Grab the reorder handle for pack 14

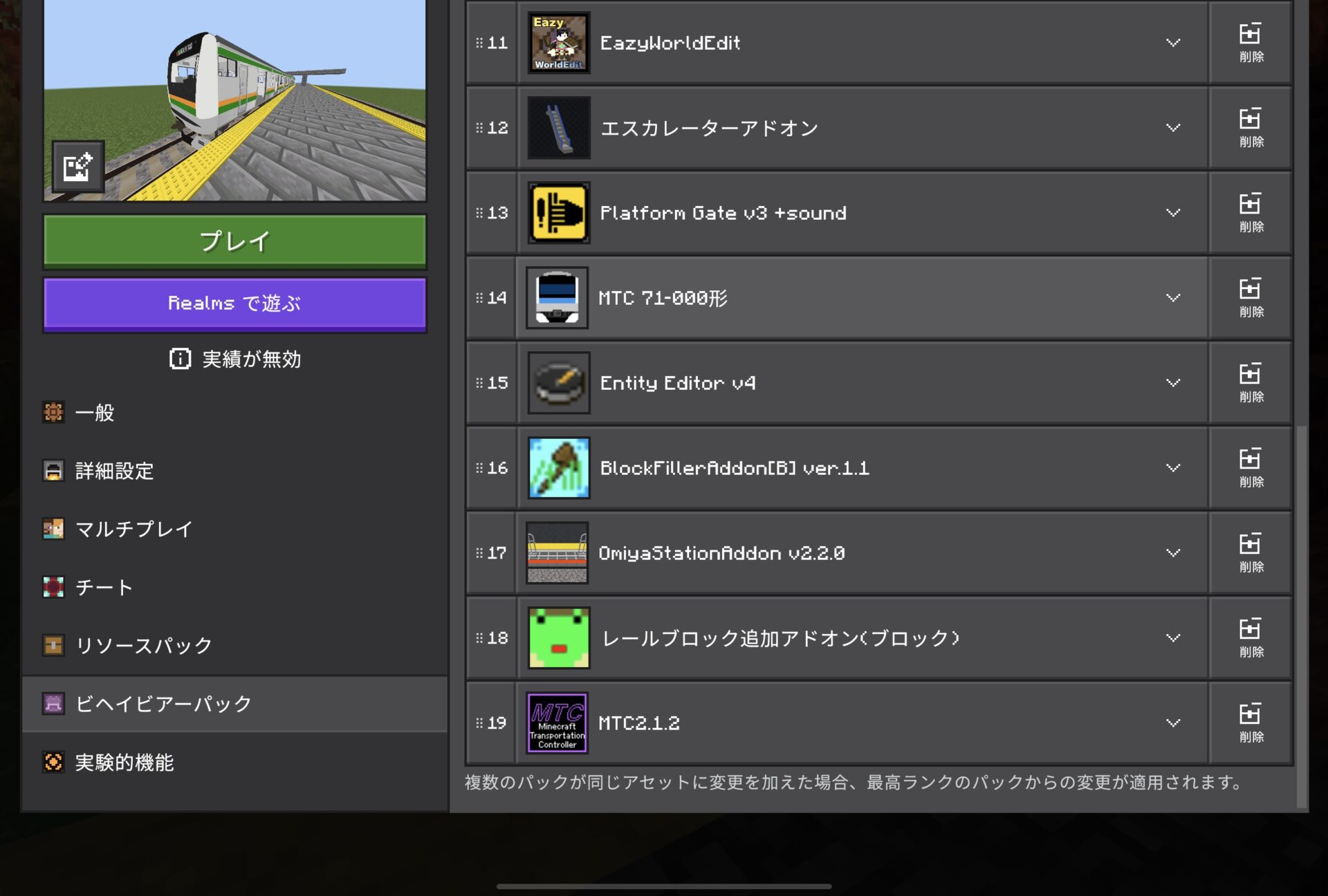pyautogui.click(x=479, y=298)
